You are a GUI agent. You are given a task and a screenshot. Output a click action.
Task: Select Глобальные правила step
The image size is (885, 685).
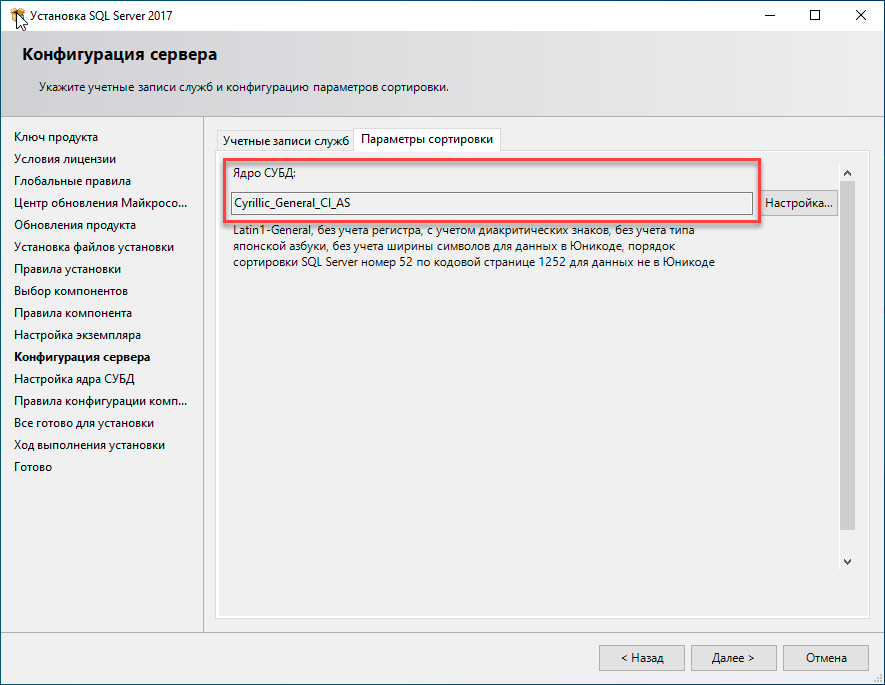pyautogui.click(x=72, y=181)
